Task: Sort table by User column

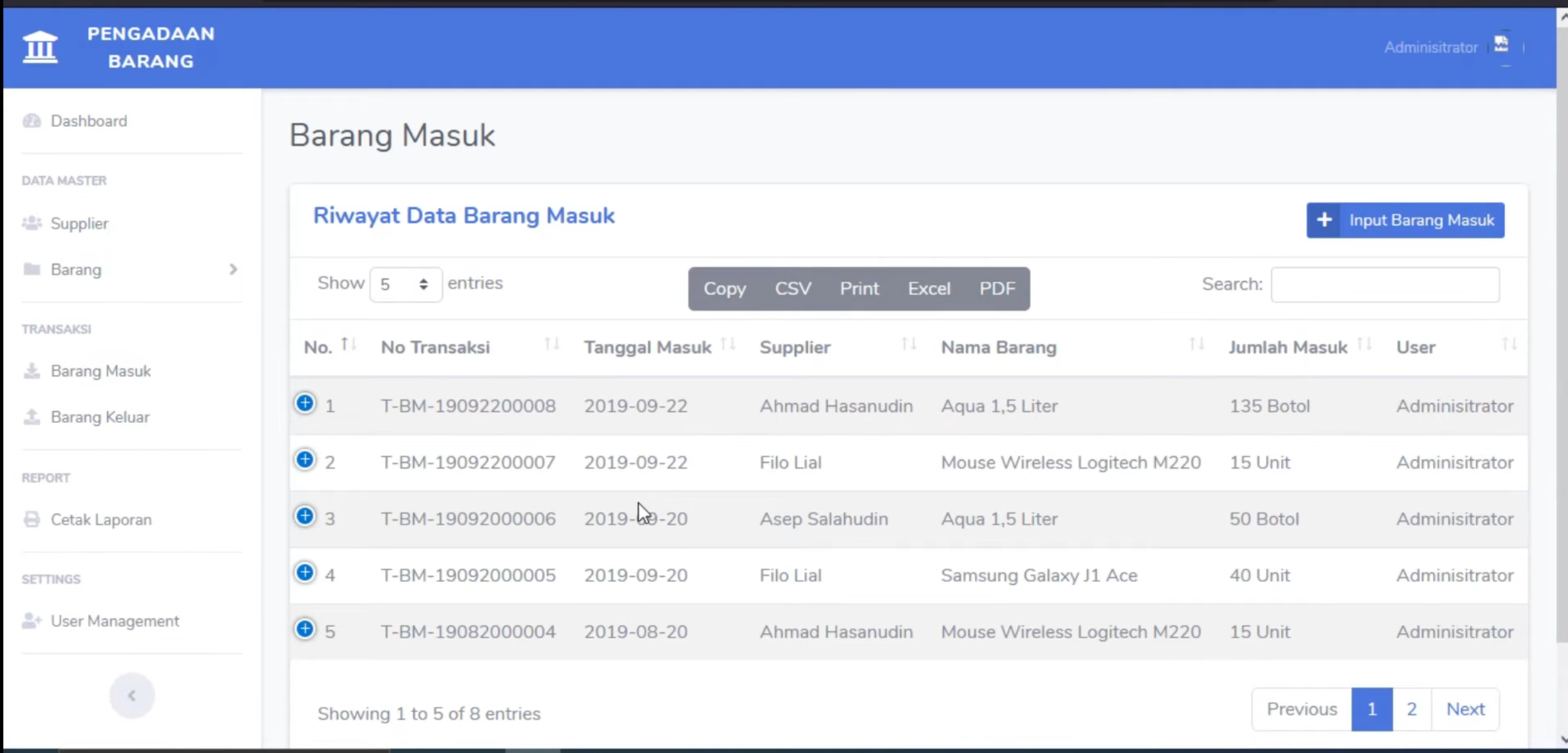Action: pos(1509,345)
